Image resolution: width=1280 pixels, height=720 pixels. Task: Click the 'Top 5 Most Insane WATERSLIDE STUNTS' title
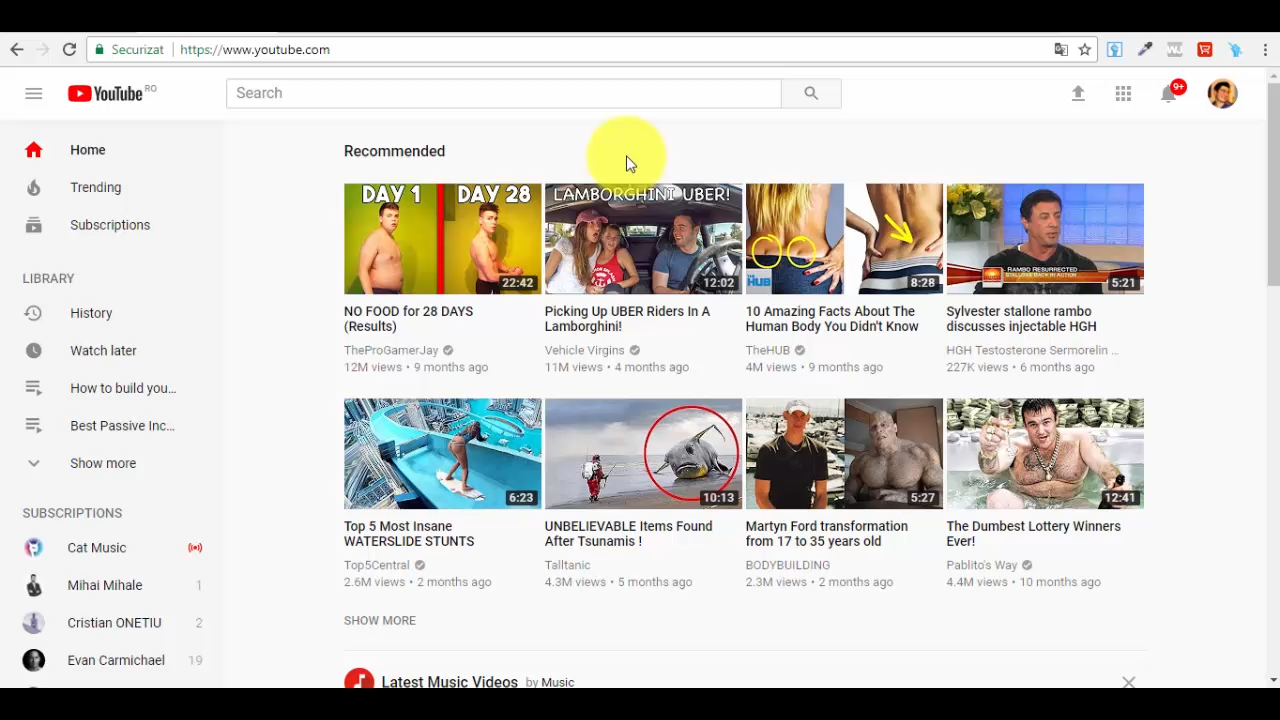click(409, 534)
